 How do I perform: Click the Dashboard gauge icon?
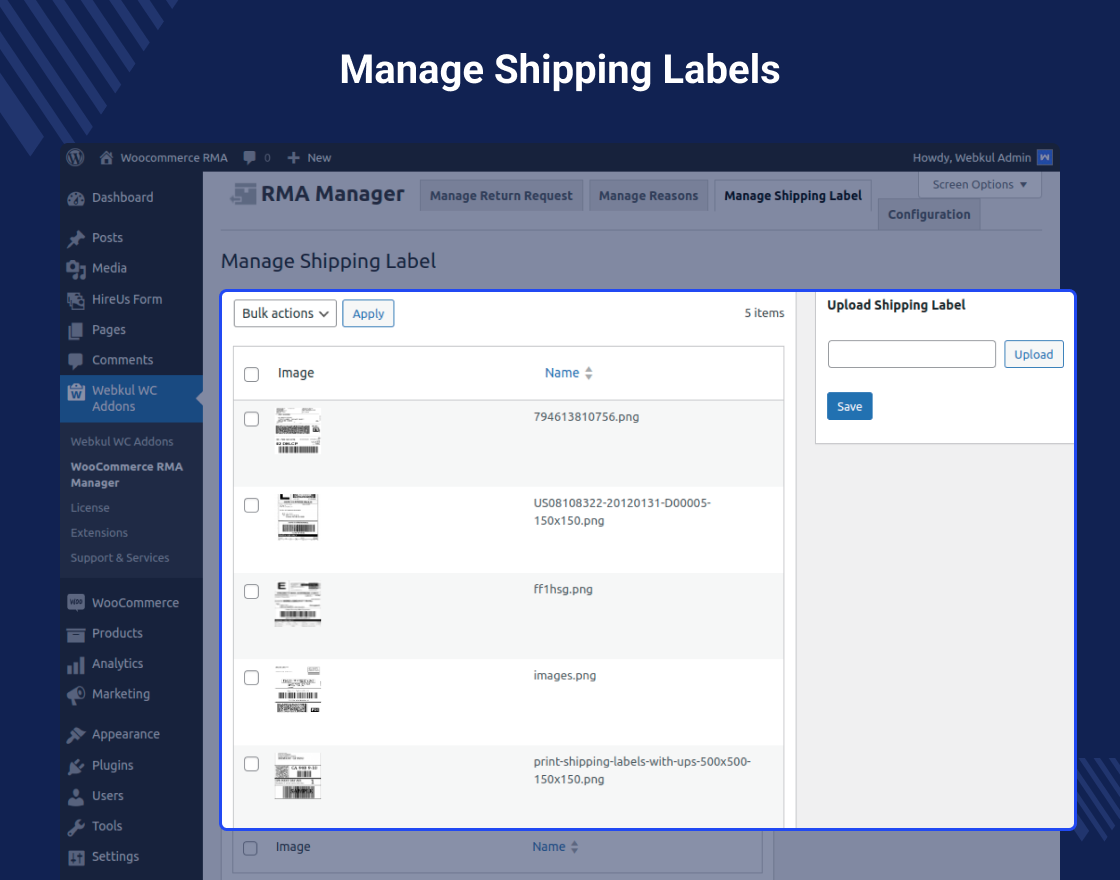click(x=76, y=198)
